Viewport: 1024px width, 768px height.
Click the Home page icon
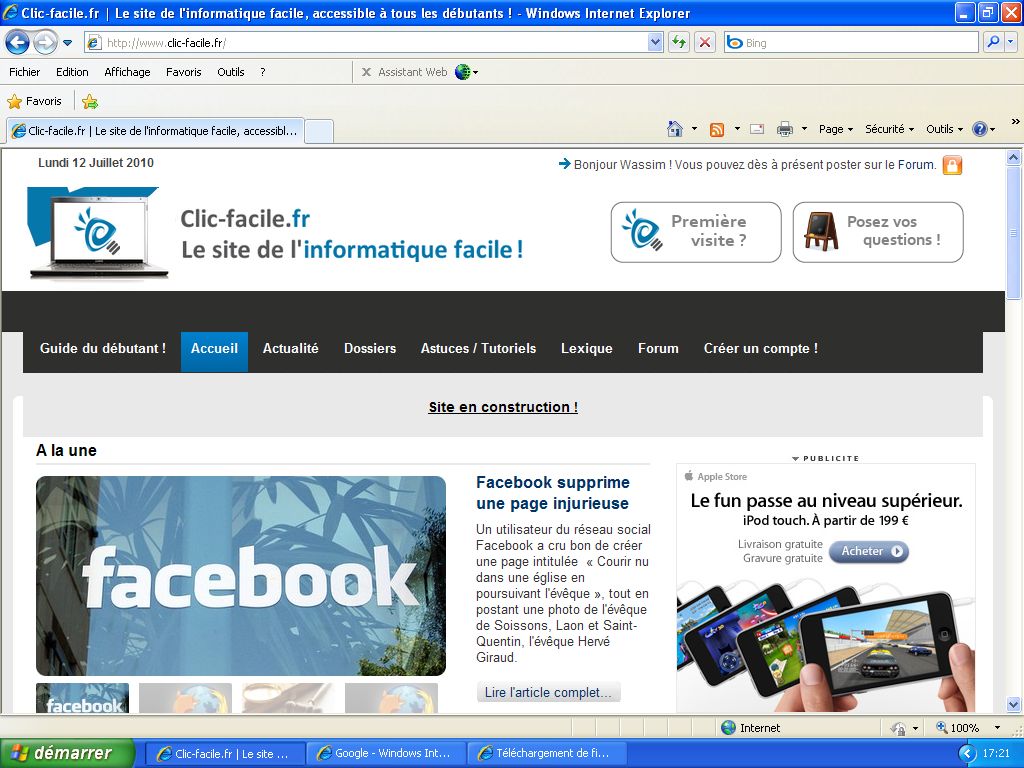pos(675,129)
